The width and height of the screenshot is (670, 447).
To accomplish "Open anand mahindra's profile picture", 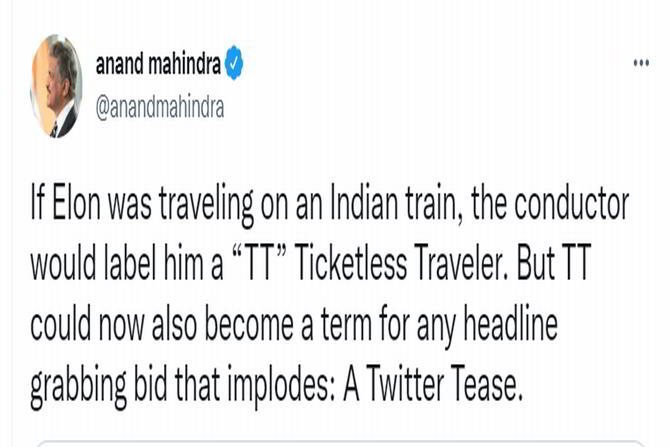I will (x=56, y=86).
